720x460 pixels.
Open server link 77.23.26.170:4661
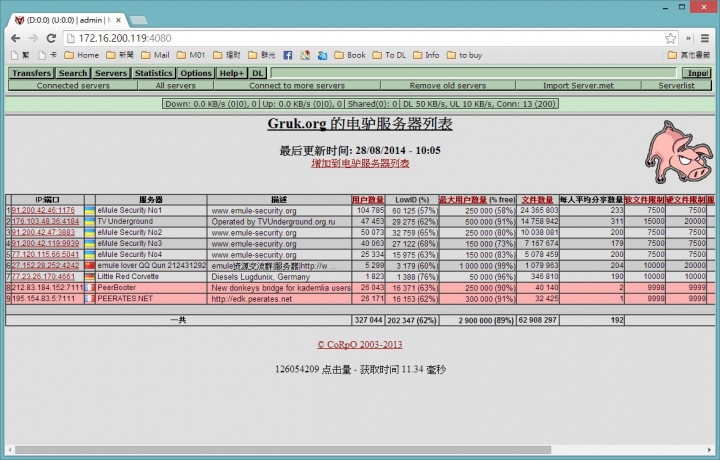coord(43,276)
